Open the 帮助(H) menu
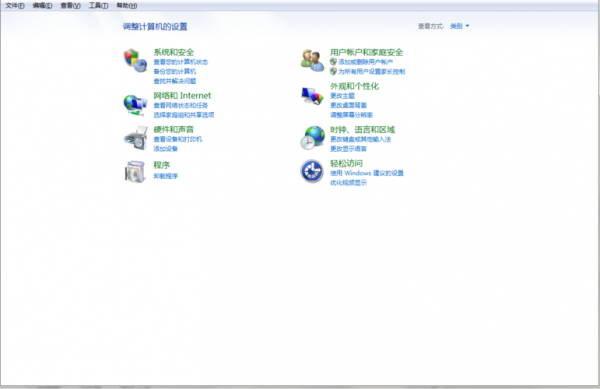This screenshot has width=600, height=389. coord(127,5)
